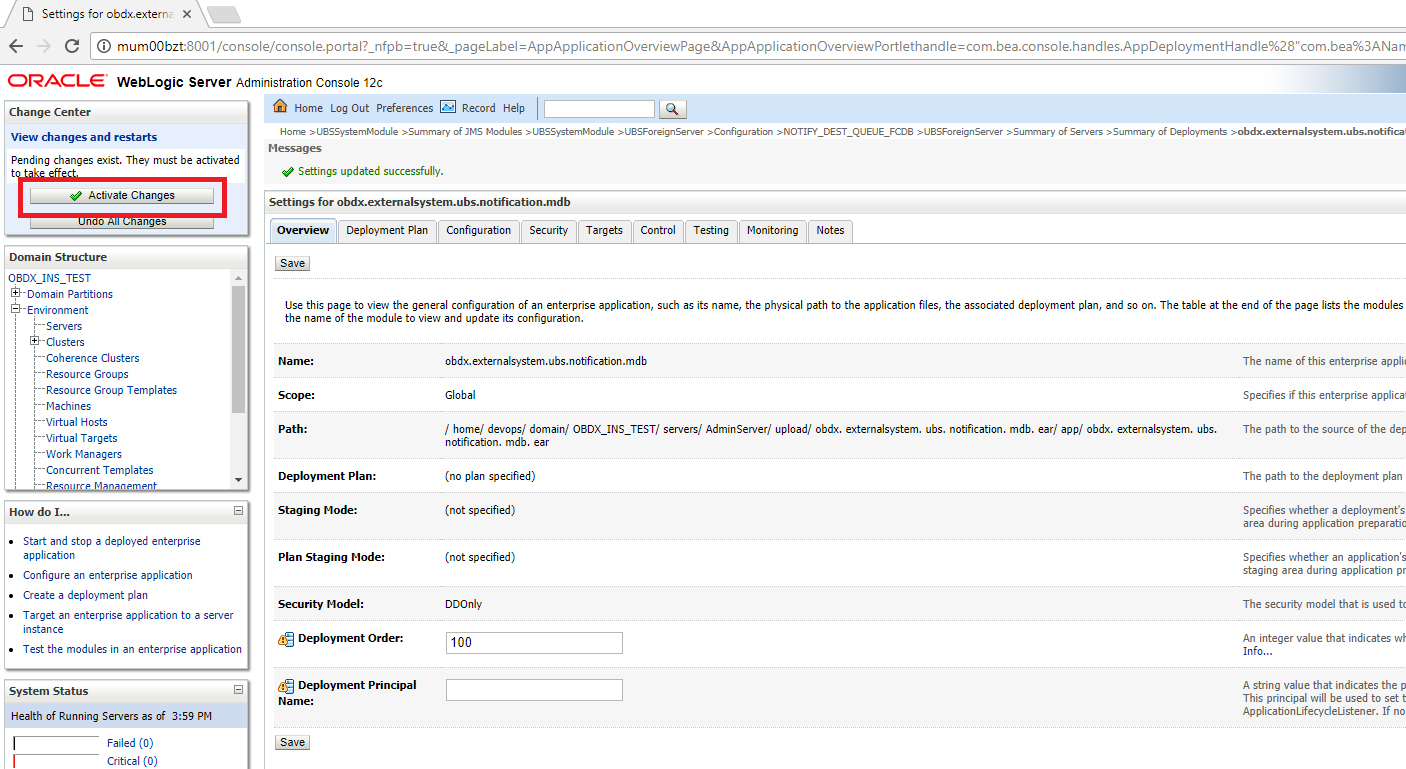Image resolution: width=1406 pixels, height=769 pixels.
Task: Click the top Save button
Action: coord(292,263)
